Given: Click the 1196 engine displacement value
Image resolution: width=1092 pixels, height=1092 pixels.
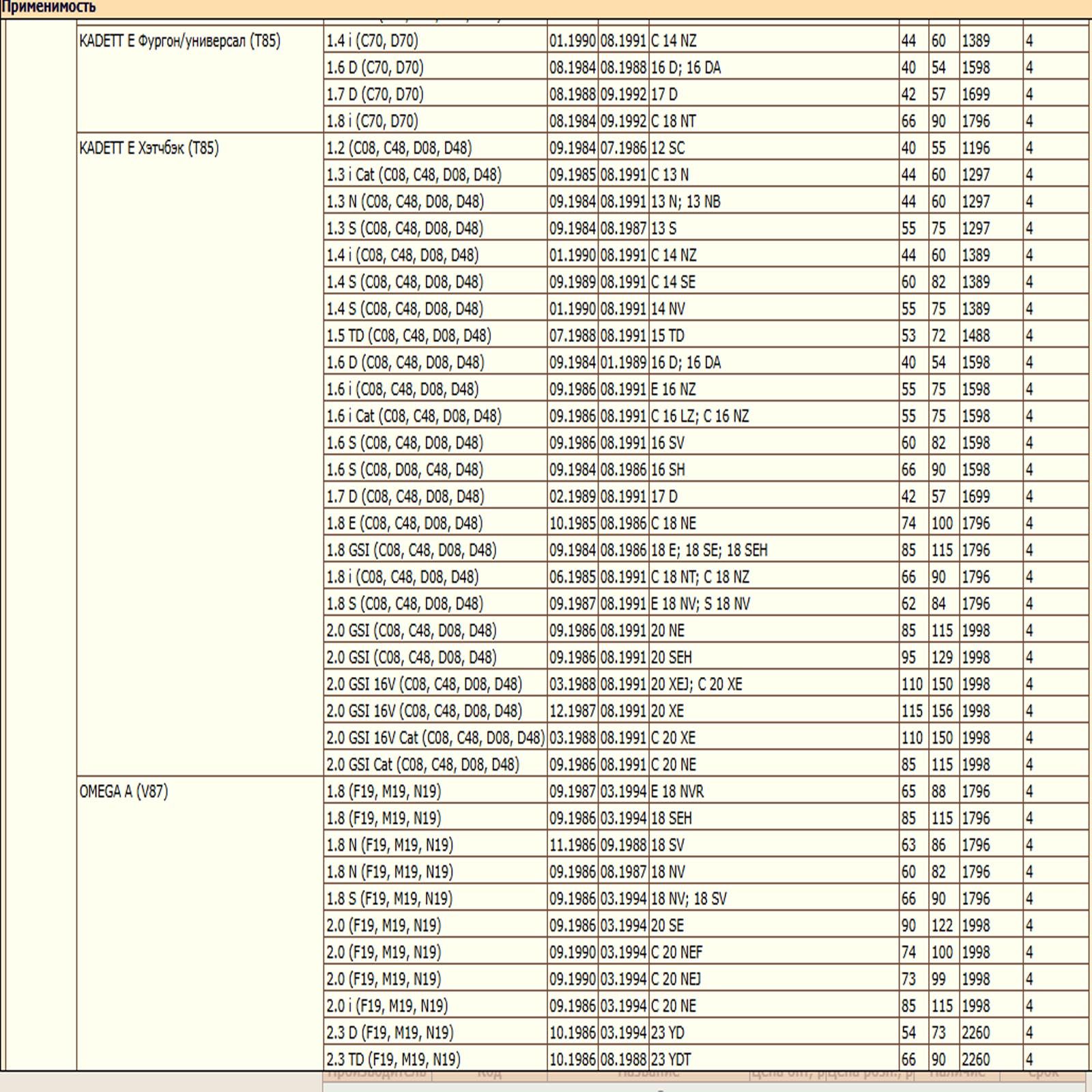Looking at the screenshot, I should click(975, 148).
